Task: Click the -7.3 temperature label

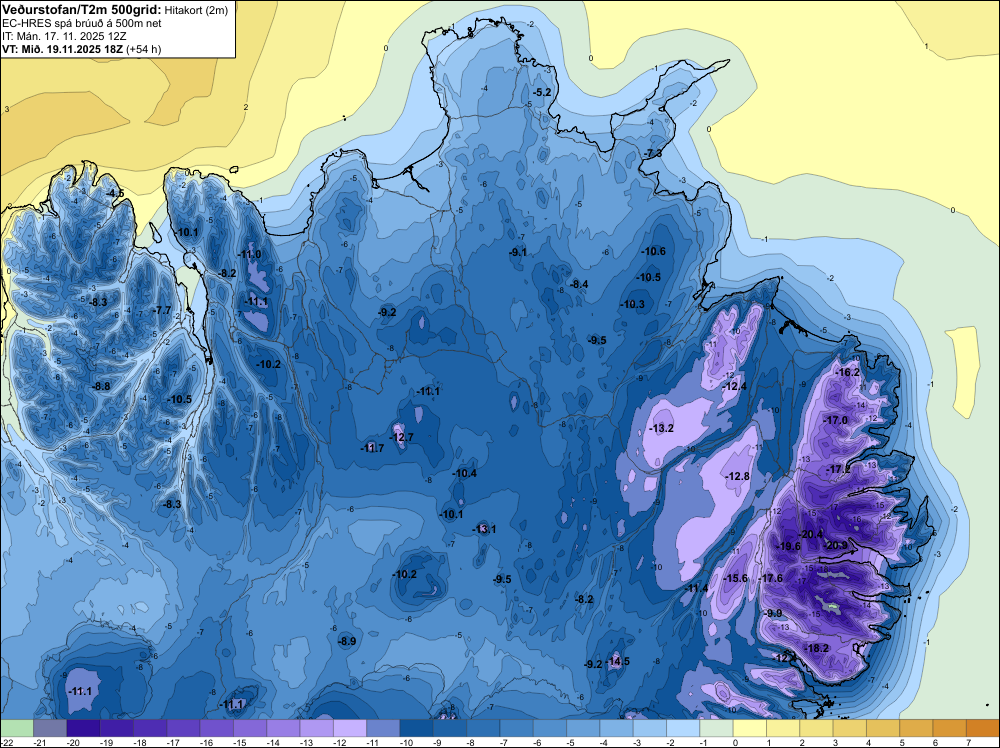Action: coord(653,154)
